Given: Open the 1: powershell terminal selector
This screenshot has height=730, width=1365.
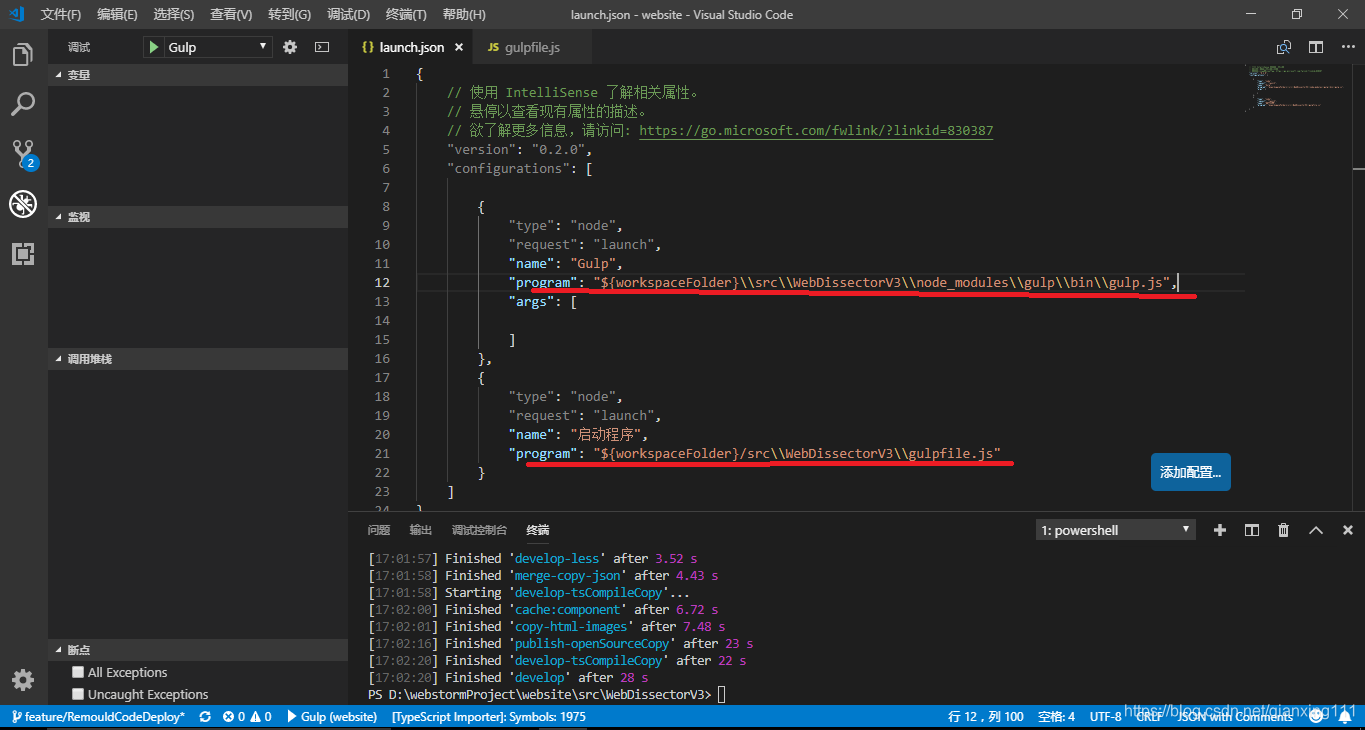Looking at the screenshot, I should [x=1114, y=529].
